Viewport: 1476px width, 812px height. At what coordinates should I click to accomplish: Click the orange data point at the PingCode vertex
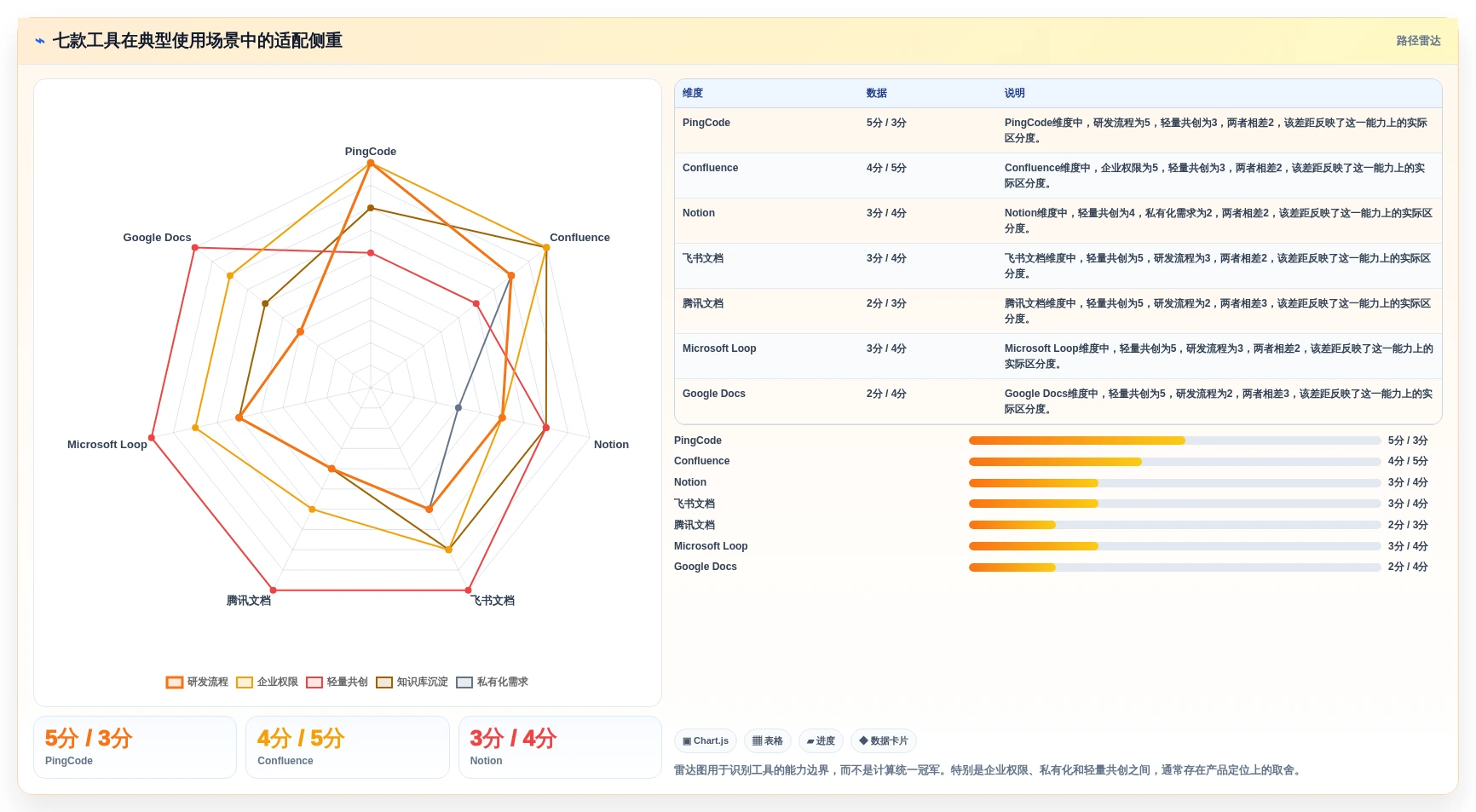[x=371, y=164]
